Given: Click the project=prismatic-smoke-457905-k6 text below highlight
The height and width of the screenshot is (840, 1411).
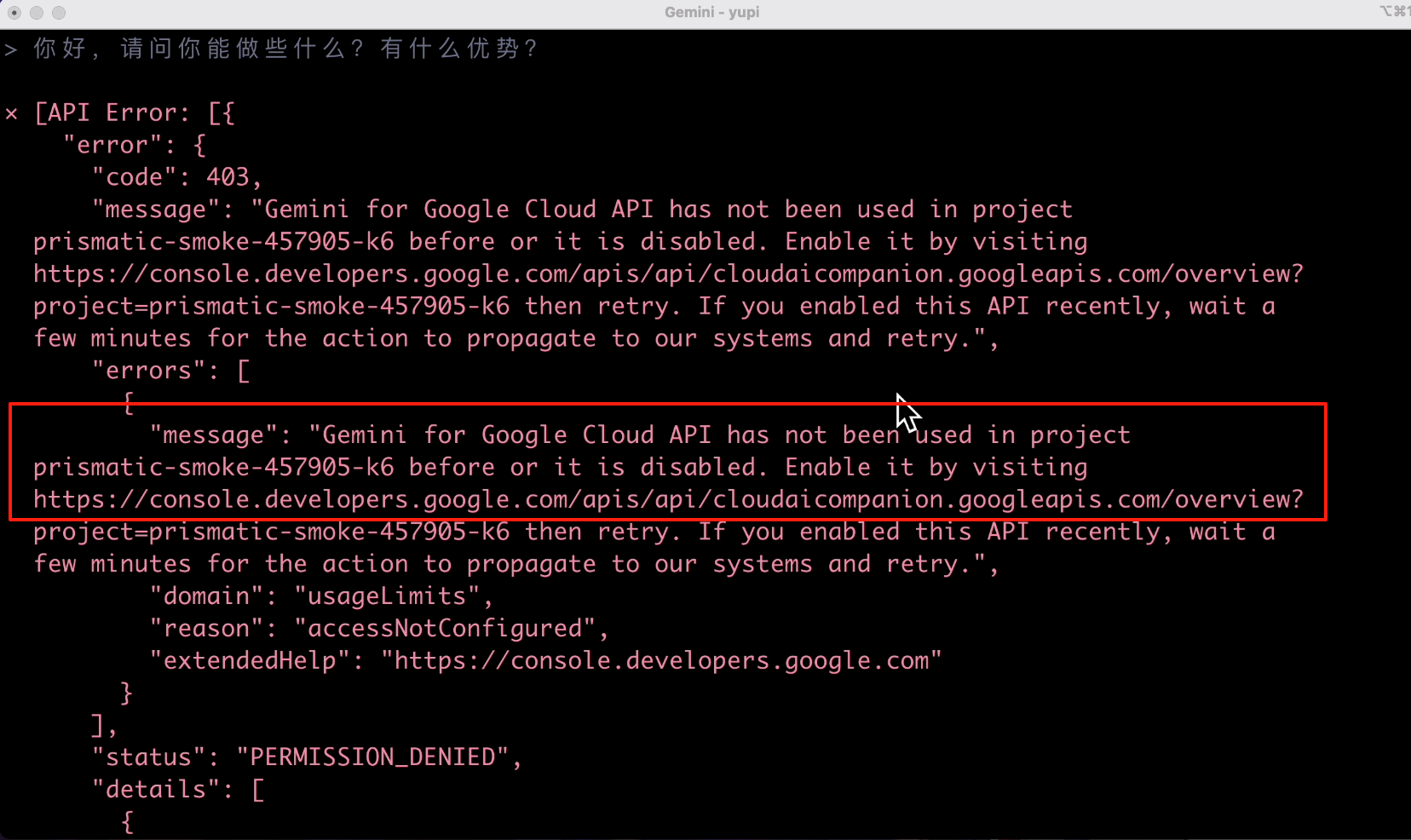Looking at the screenshot, I should 272,532.
